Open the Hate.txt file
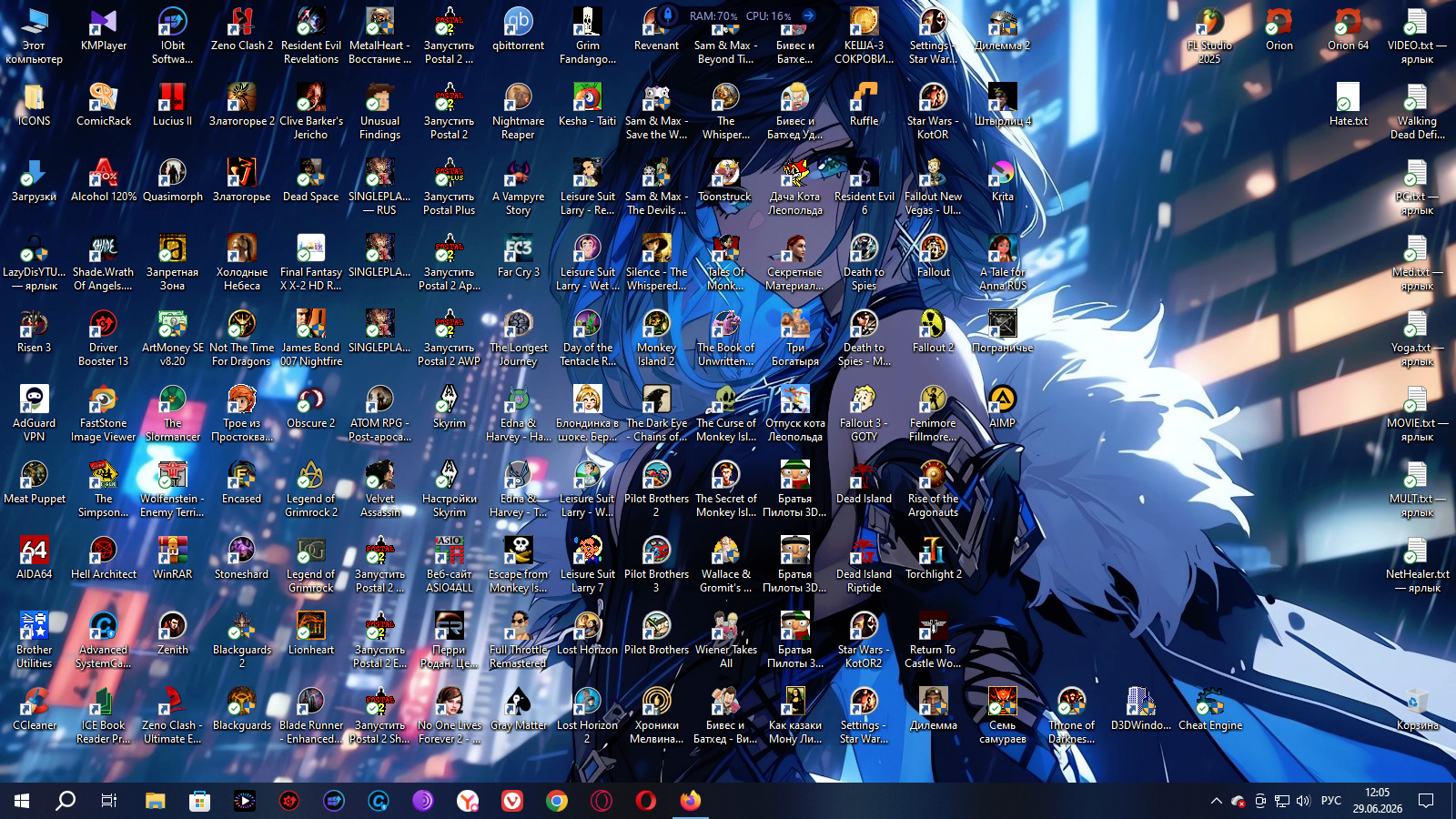 (1349, 105)
